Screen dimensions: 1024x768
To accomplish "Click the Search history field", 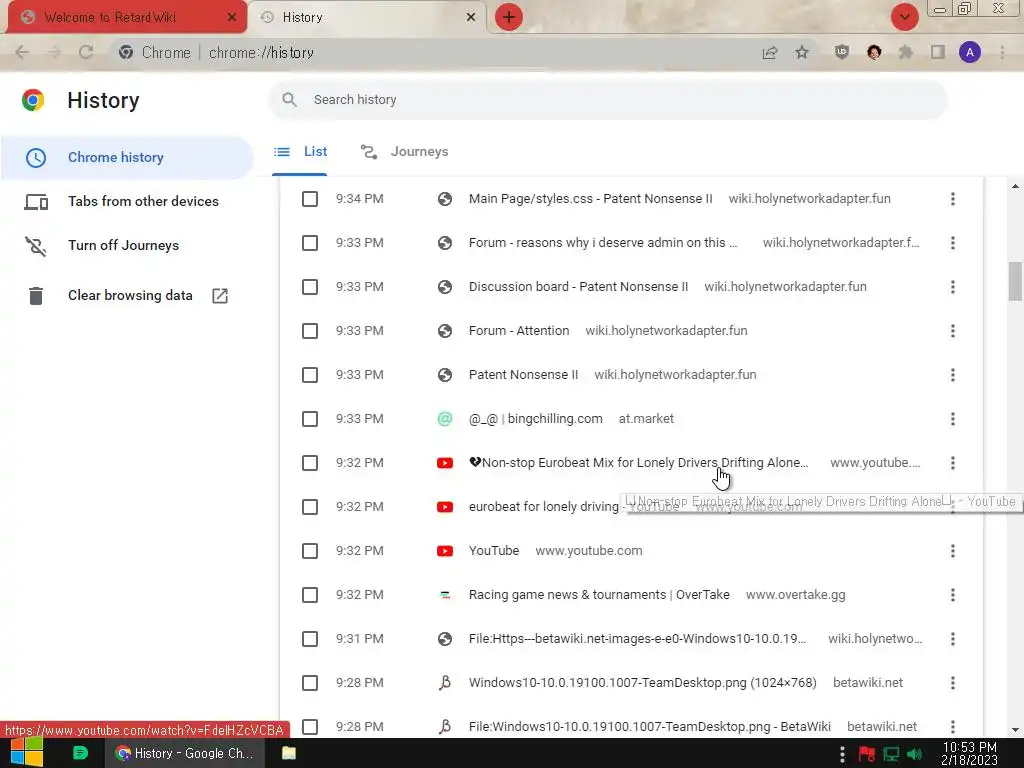I will pyautogui.click(x=607, y=100).
